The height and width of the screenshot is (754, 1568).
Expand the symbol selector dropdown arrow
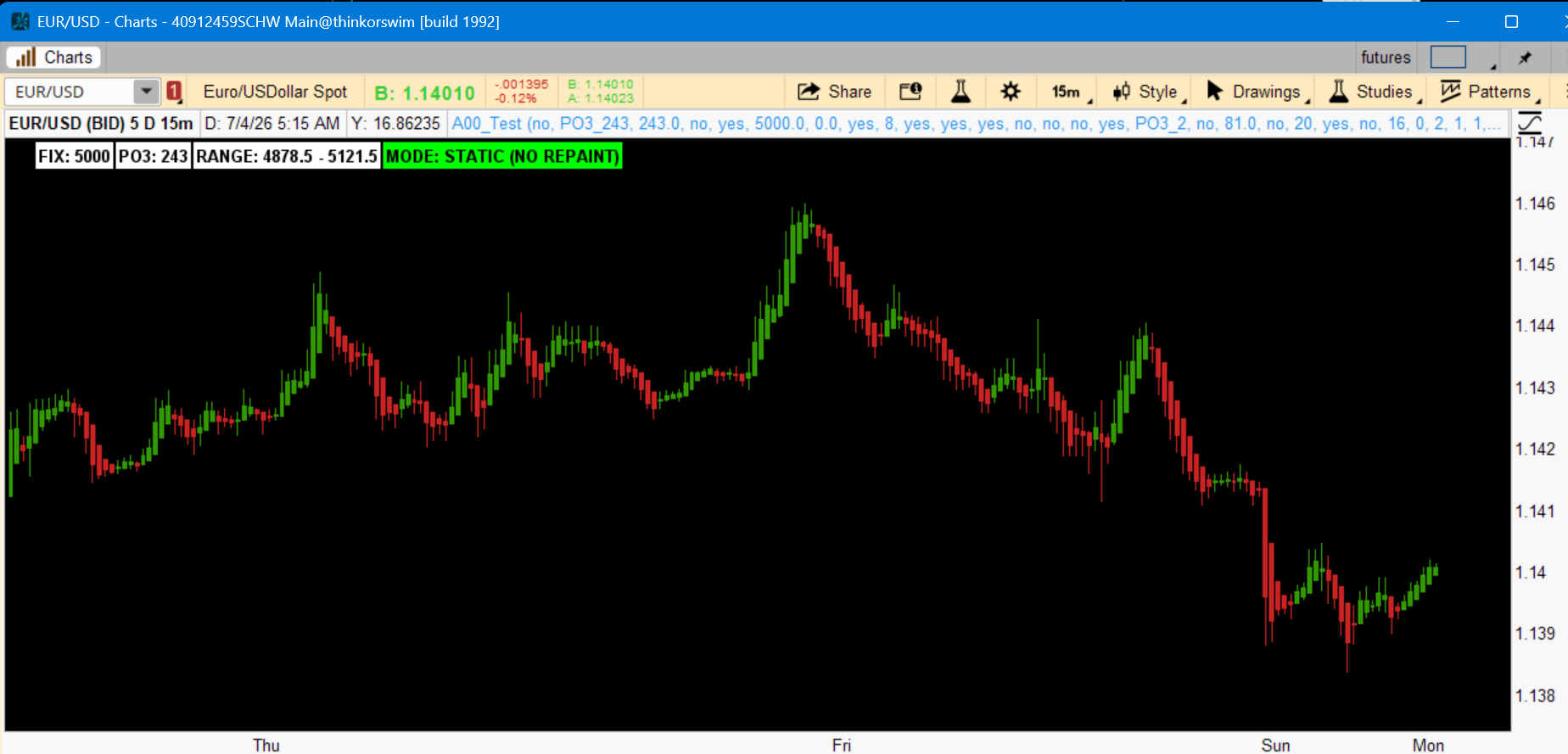click(146, 92)
